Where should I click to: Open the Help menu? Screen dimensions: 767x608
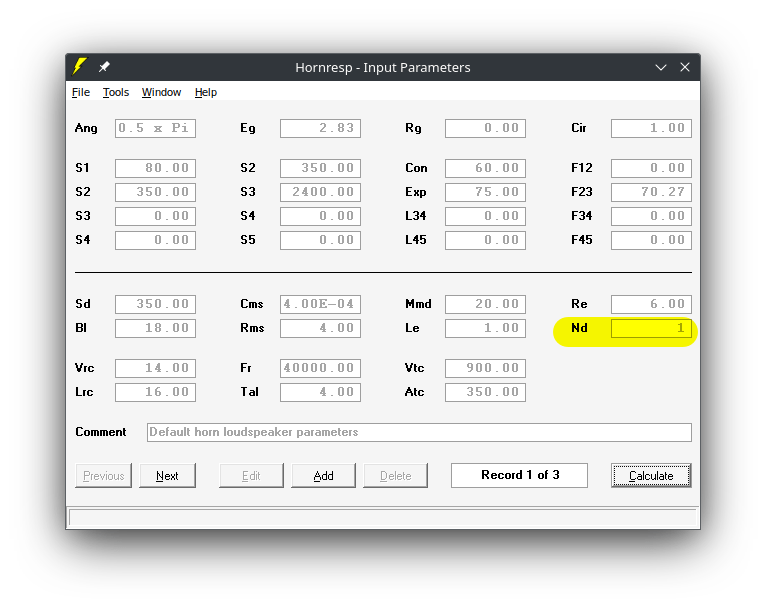pyautogui.click(x=205, y=92)
